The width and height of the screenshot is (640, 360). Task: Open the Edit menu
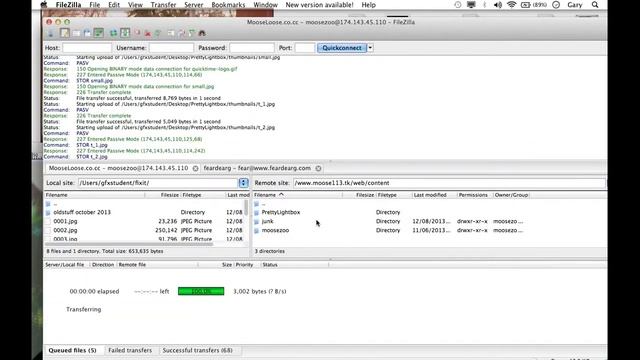[114, 5]
